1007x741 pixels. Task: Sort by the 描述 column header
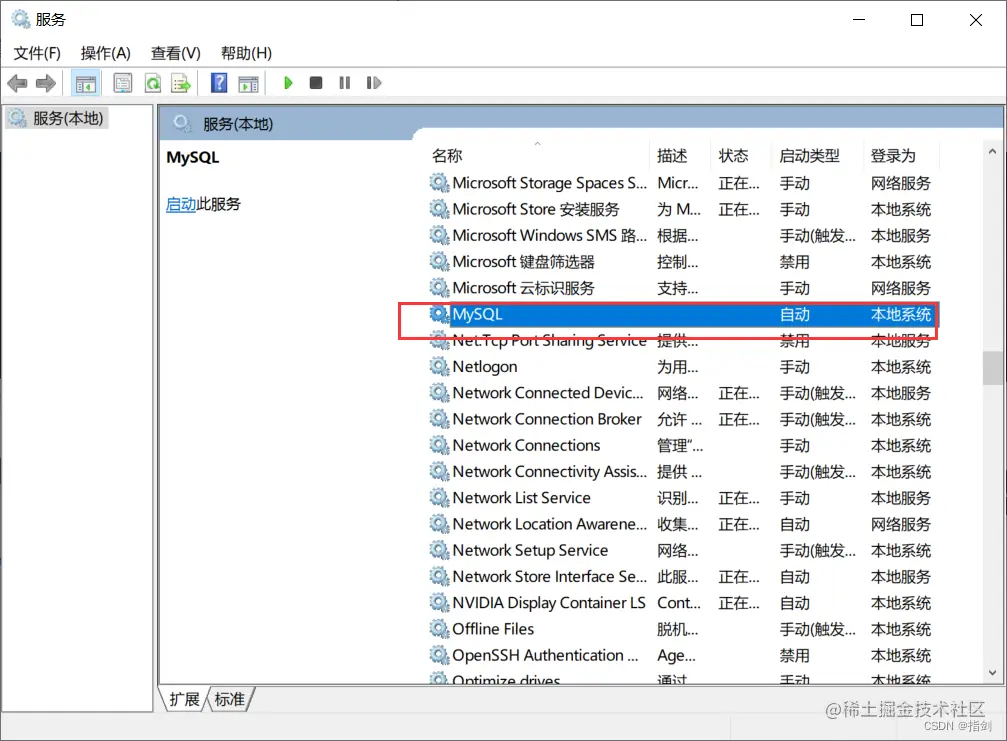click(x=681, y=155)
